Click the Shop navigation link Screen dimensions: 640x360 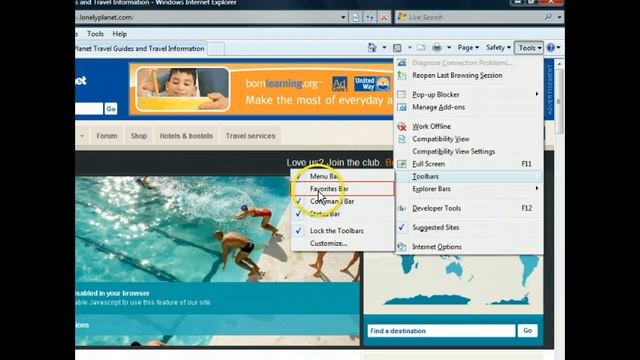[139, 136]
